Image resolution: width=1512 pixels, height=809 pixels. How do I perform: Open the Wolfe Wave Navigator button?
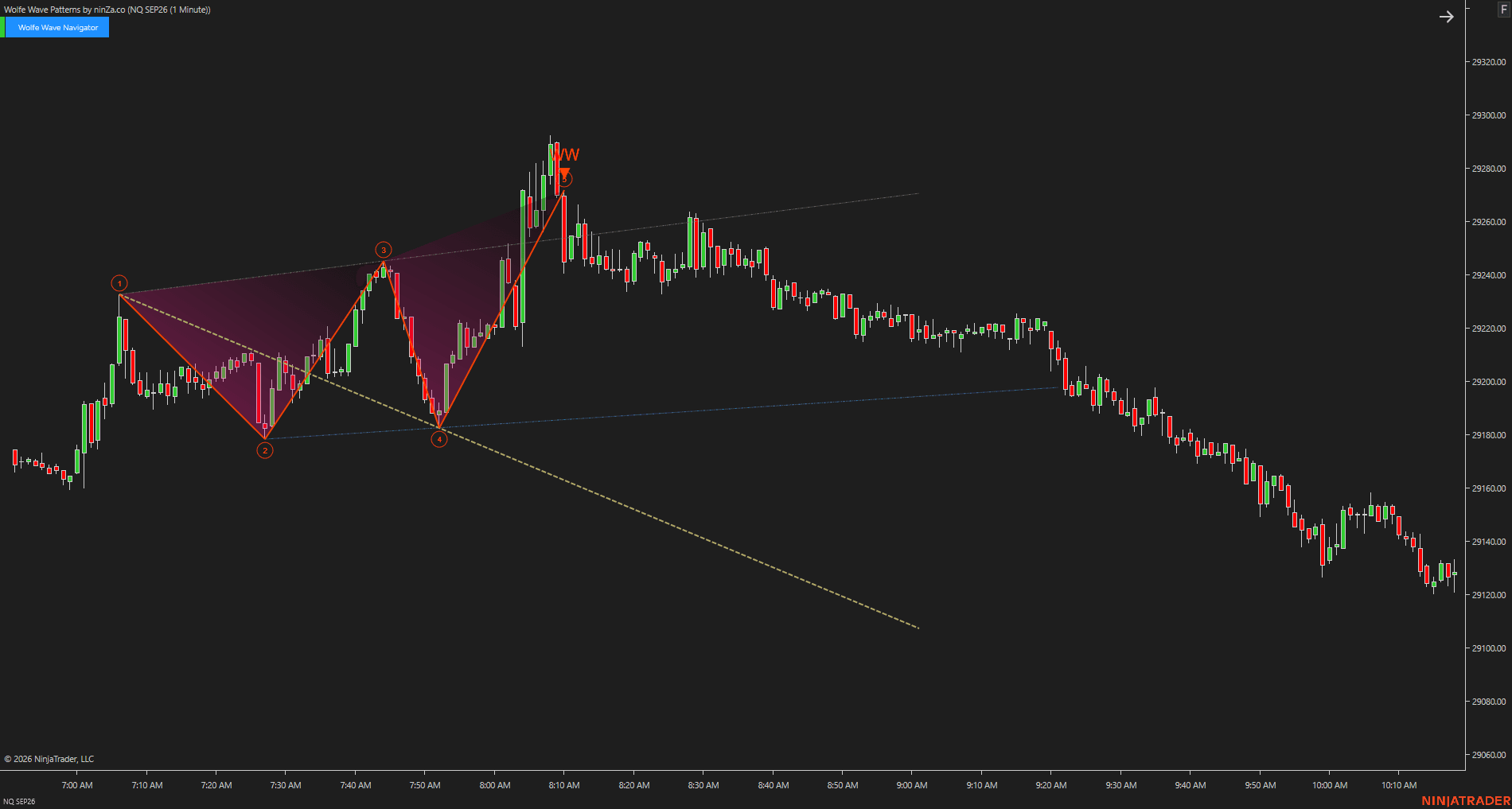pos(57,27)
